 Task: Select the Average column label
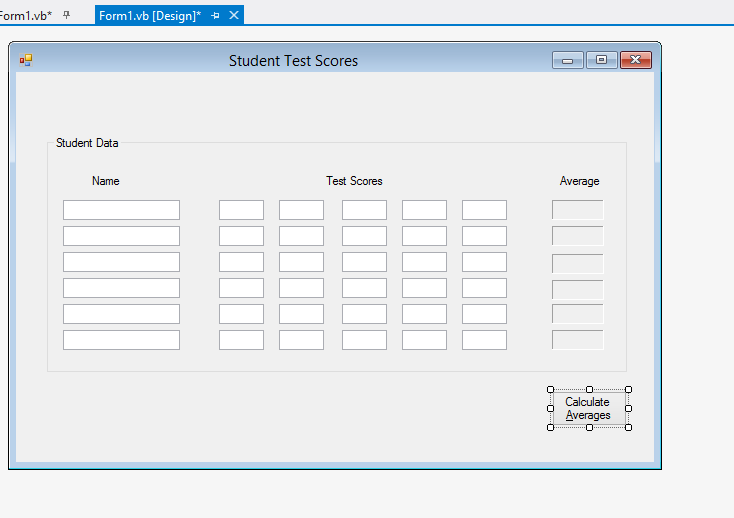(580, 181)
